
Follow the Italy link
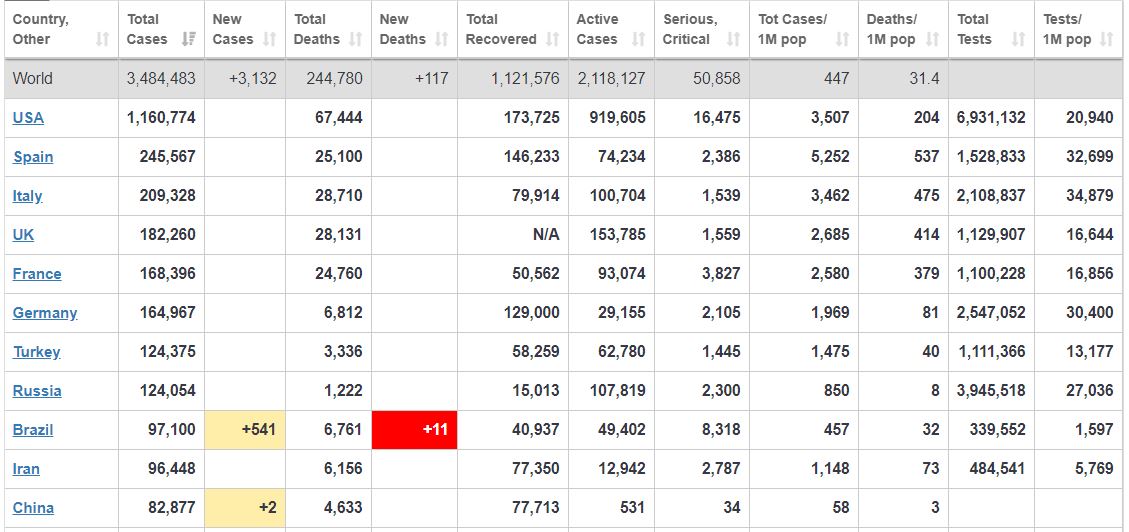27,196
